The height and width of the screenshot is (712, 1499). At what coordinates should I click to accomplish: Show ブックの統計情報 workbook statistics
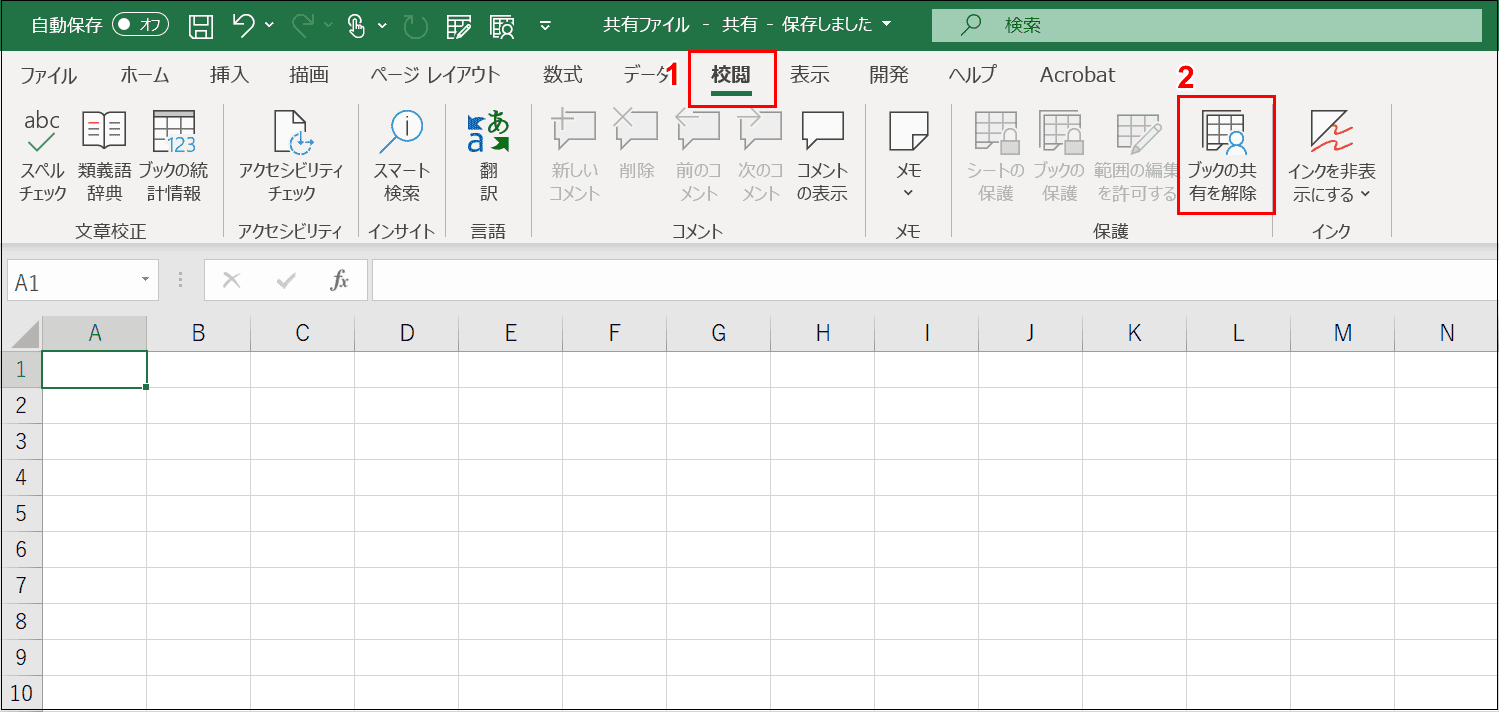point(173,156)
